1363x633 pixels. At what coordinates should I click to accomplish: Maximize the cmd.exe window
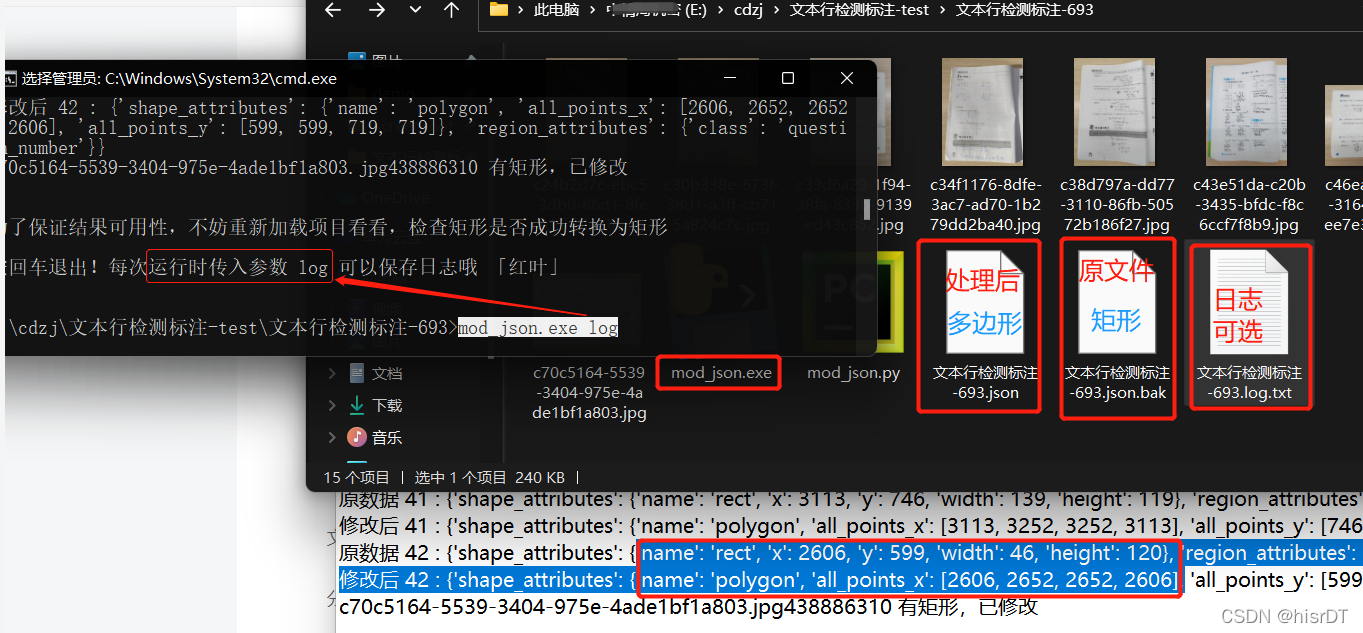coord(788,78)
